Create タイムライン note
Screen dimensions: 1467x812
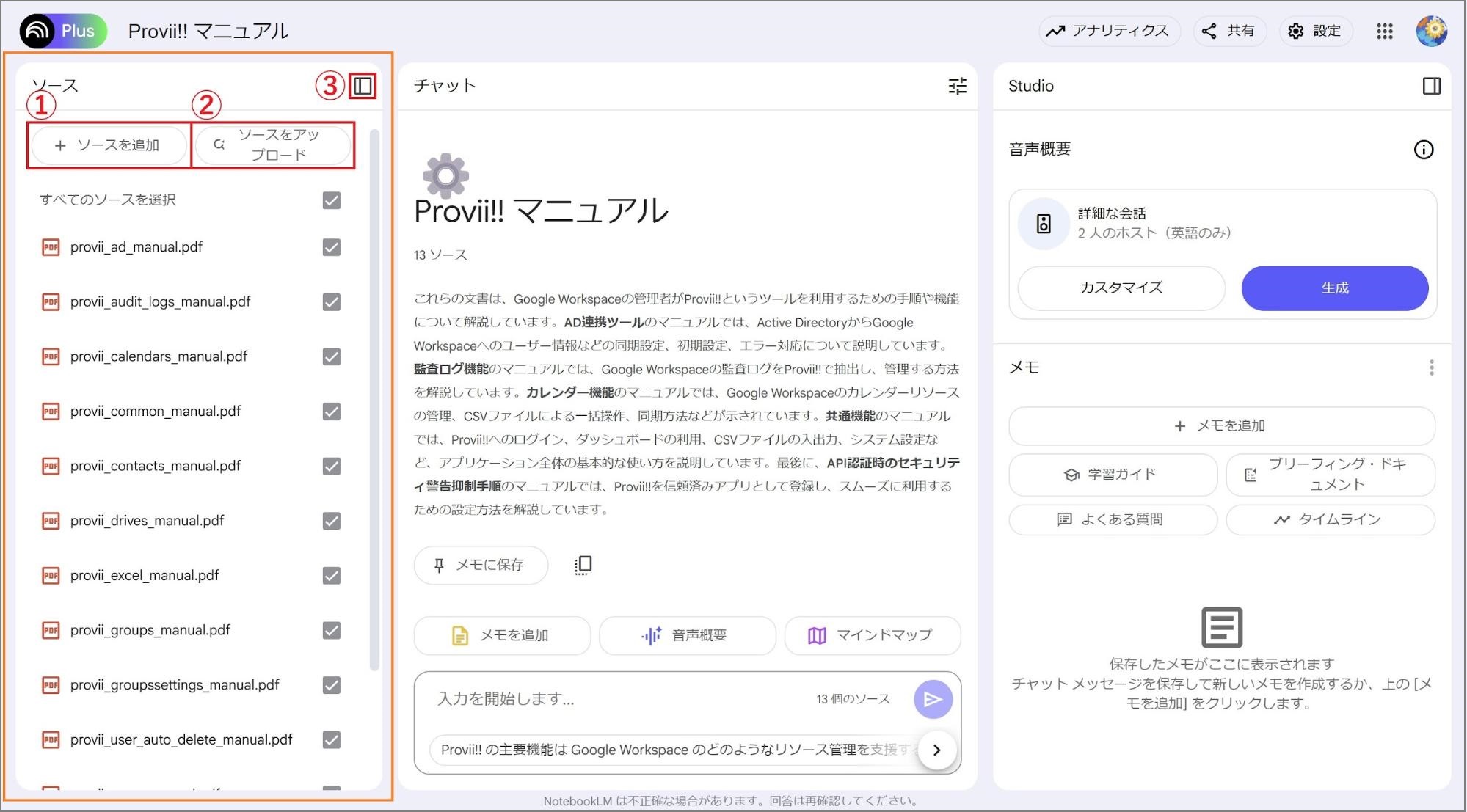[x=1331, y=520]
